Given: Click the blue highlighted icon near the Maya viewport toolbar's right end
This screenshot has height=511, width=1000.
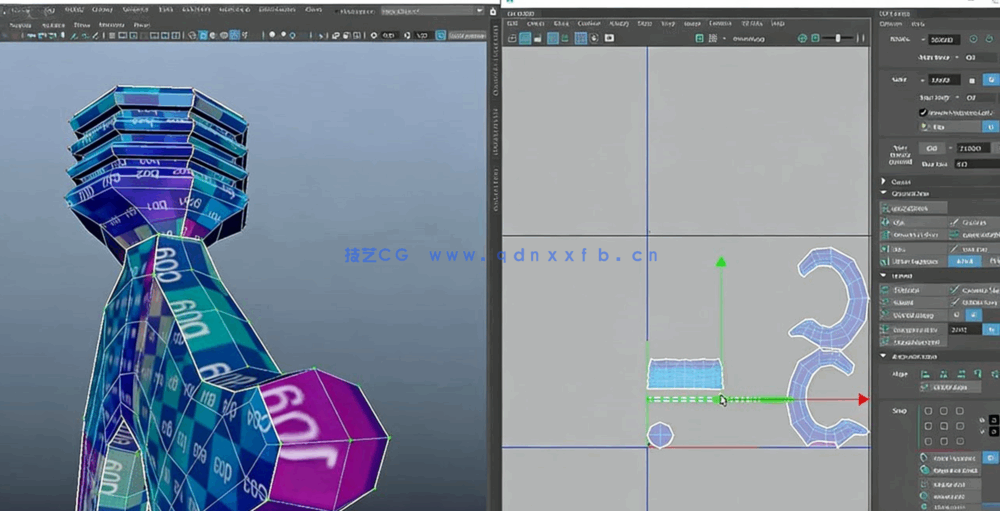Looking at the screenshot, I should tap(441, 35).
